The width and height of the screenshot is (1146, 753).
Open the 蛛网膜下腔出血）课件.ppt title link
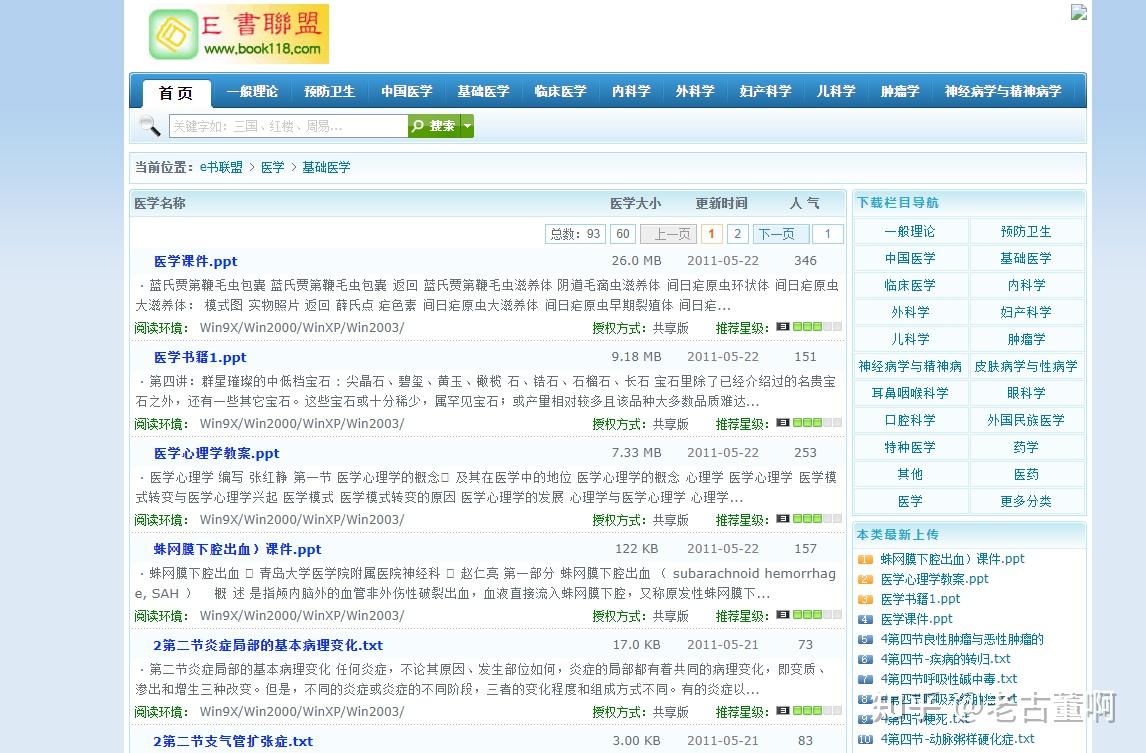[x=238, y=549]
